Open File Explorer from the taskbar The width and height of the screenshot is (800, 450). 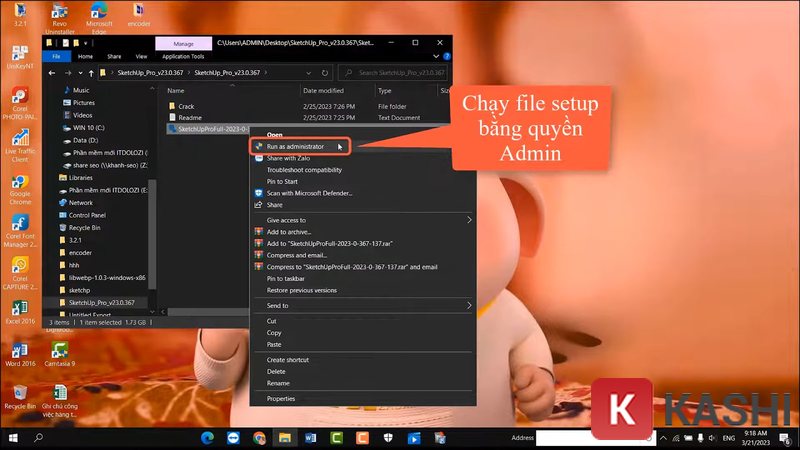click(x=285, y=438)
